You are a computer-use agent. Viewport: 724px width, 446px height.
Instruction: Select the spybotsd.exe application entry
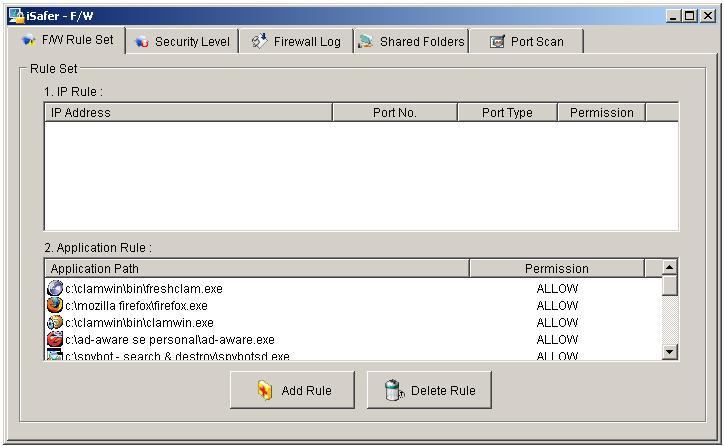click(177, 356)
